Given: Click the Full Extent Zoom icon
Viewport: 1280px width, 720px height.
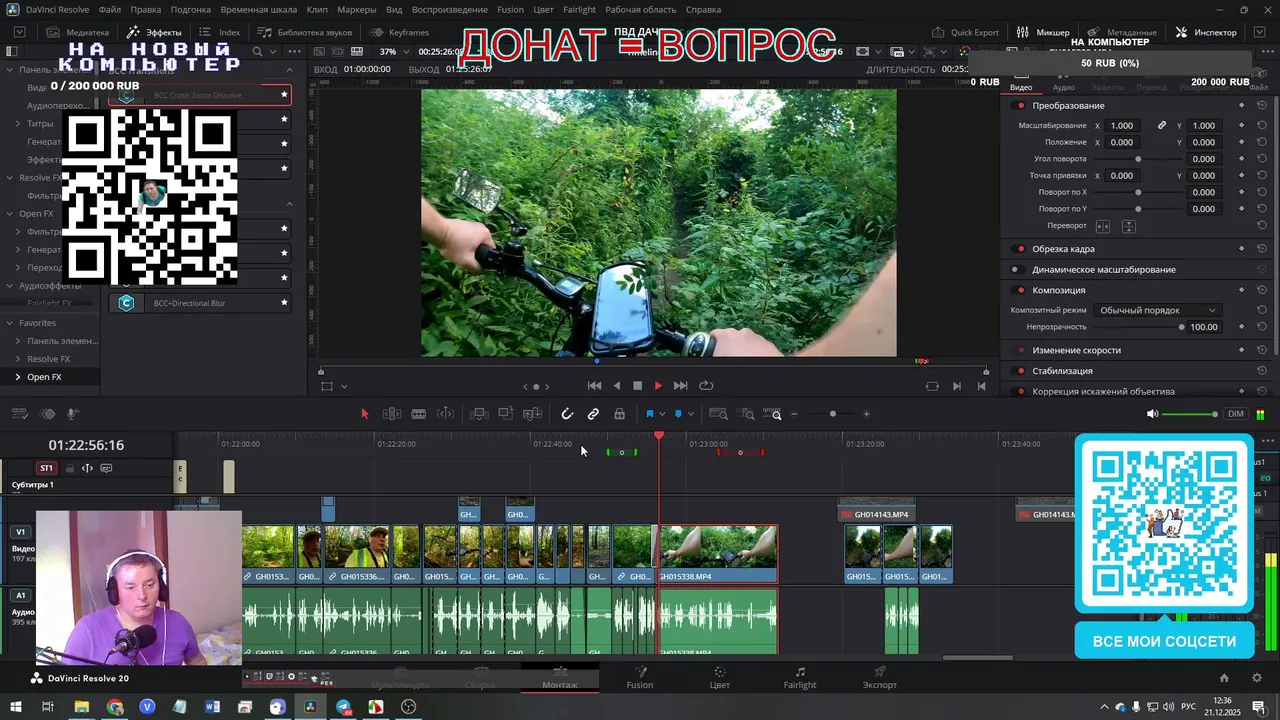Looking at the screenshot, I should [x=718, y=414].
